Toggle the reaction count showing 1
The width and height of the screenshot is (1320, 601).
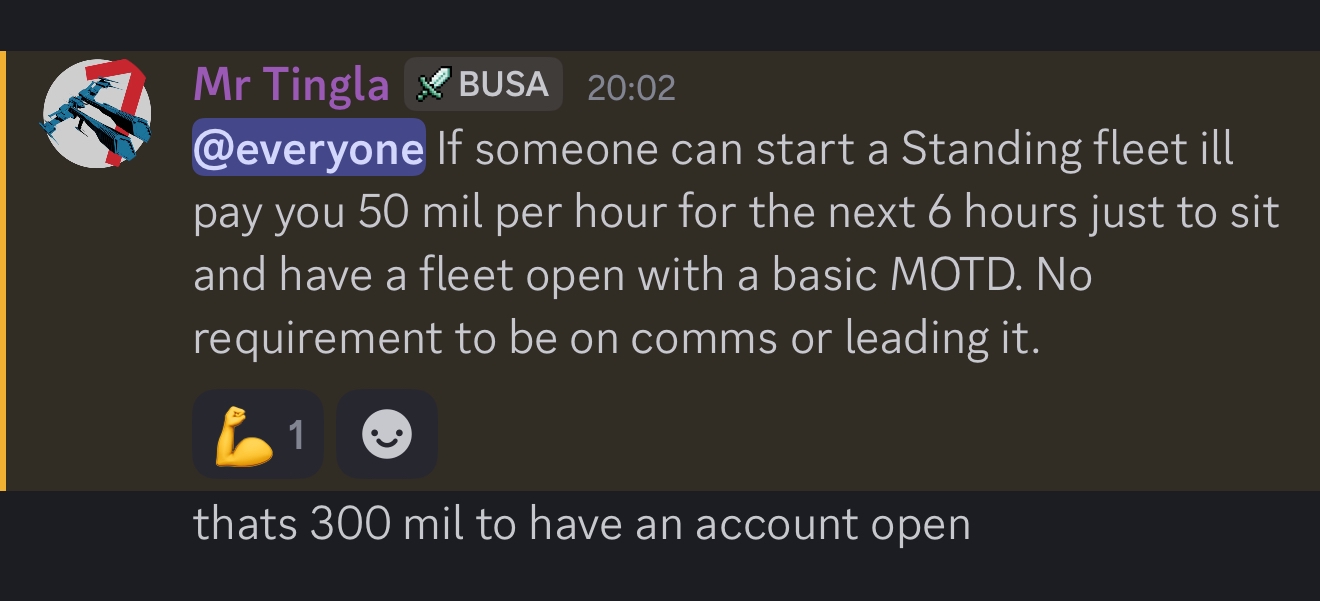pos(296,436)
